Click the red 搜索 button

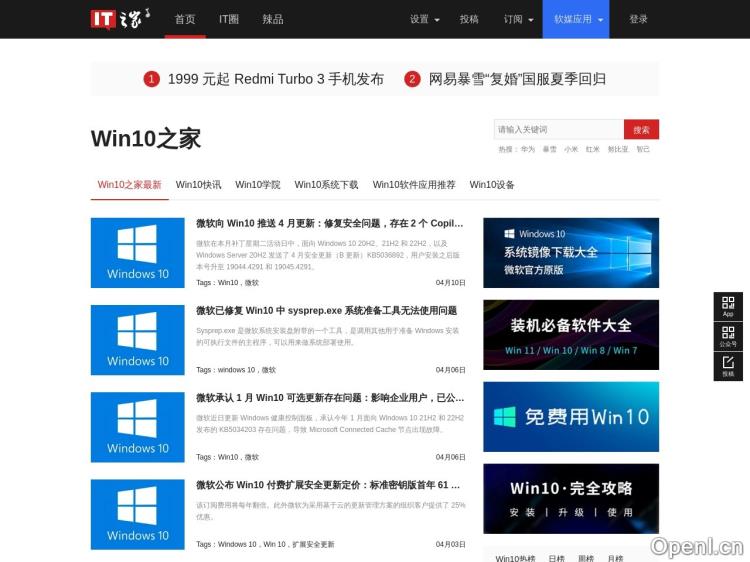(x=641, y=130)
